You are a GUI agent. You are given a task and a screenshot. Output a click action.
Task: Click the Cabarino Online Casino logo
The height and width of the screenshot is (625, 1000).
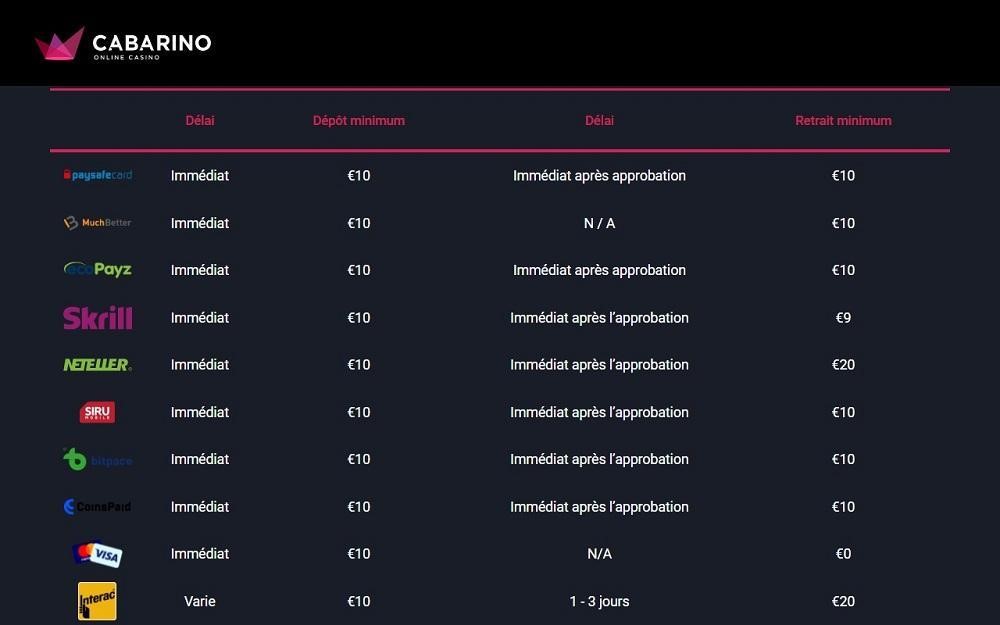point(123,43)
